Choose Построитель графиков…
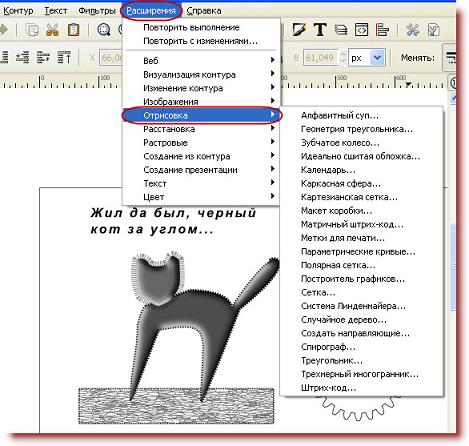The height and width of the screenshot is (446, 469). pyautogui.click(x=362, y=279)
